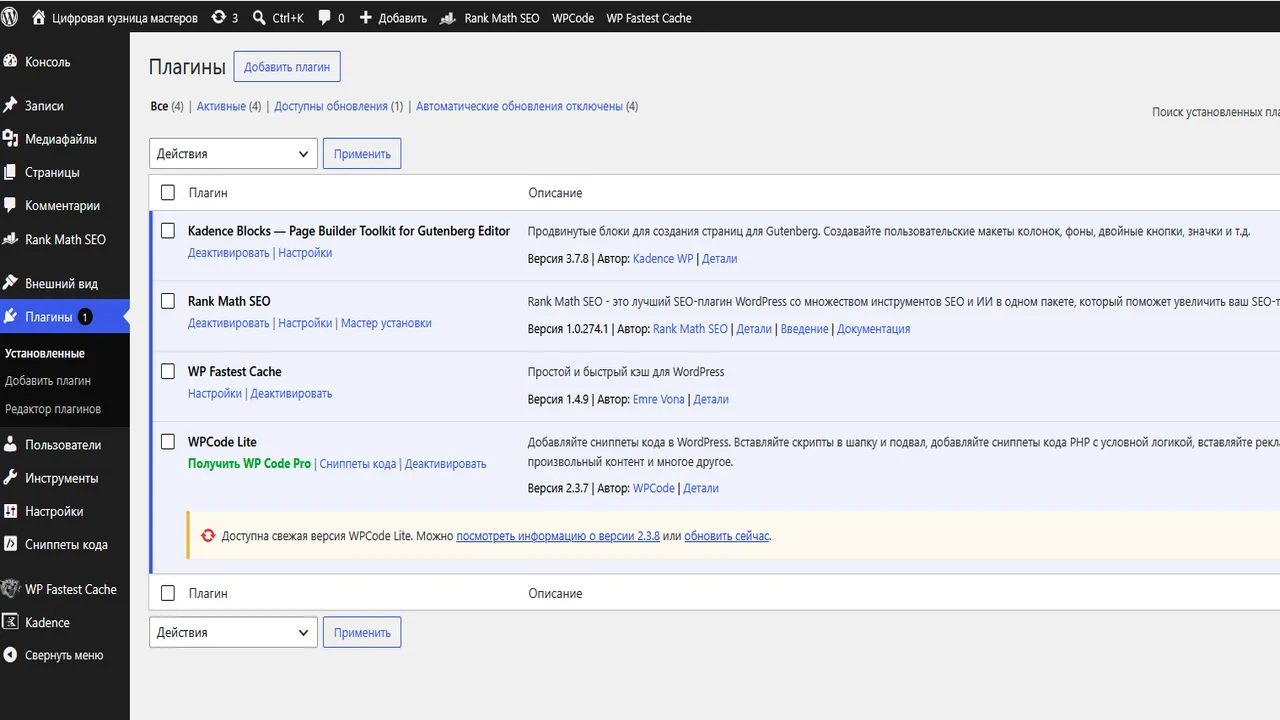Open the WordPress logo menu
This screenshot has width=1280, height=720.
coord(10,18)
